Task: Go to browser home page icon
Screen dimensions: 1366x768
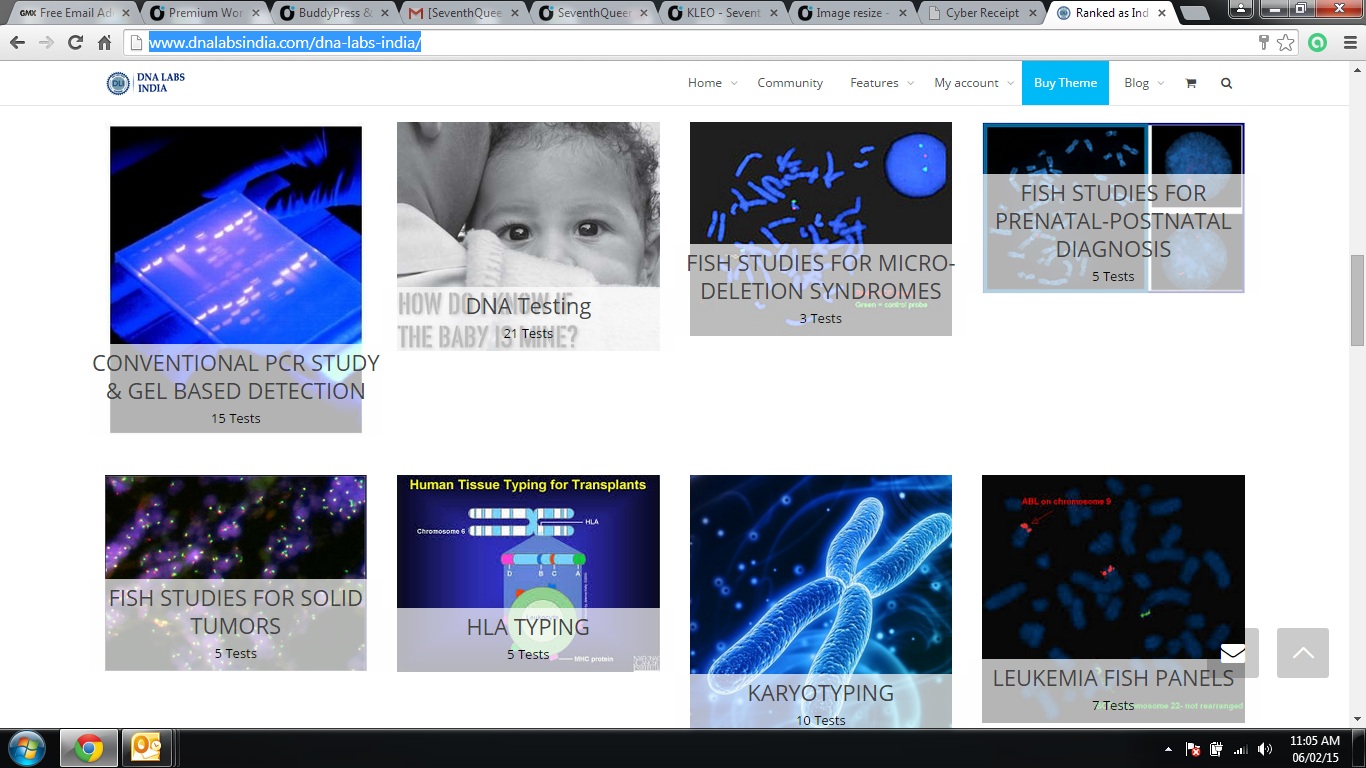Action: point(104,43)
